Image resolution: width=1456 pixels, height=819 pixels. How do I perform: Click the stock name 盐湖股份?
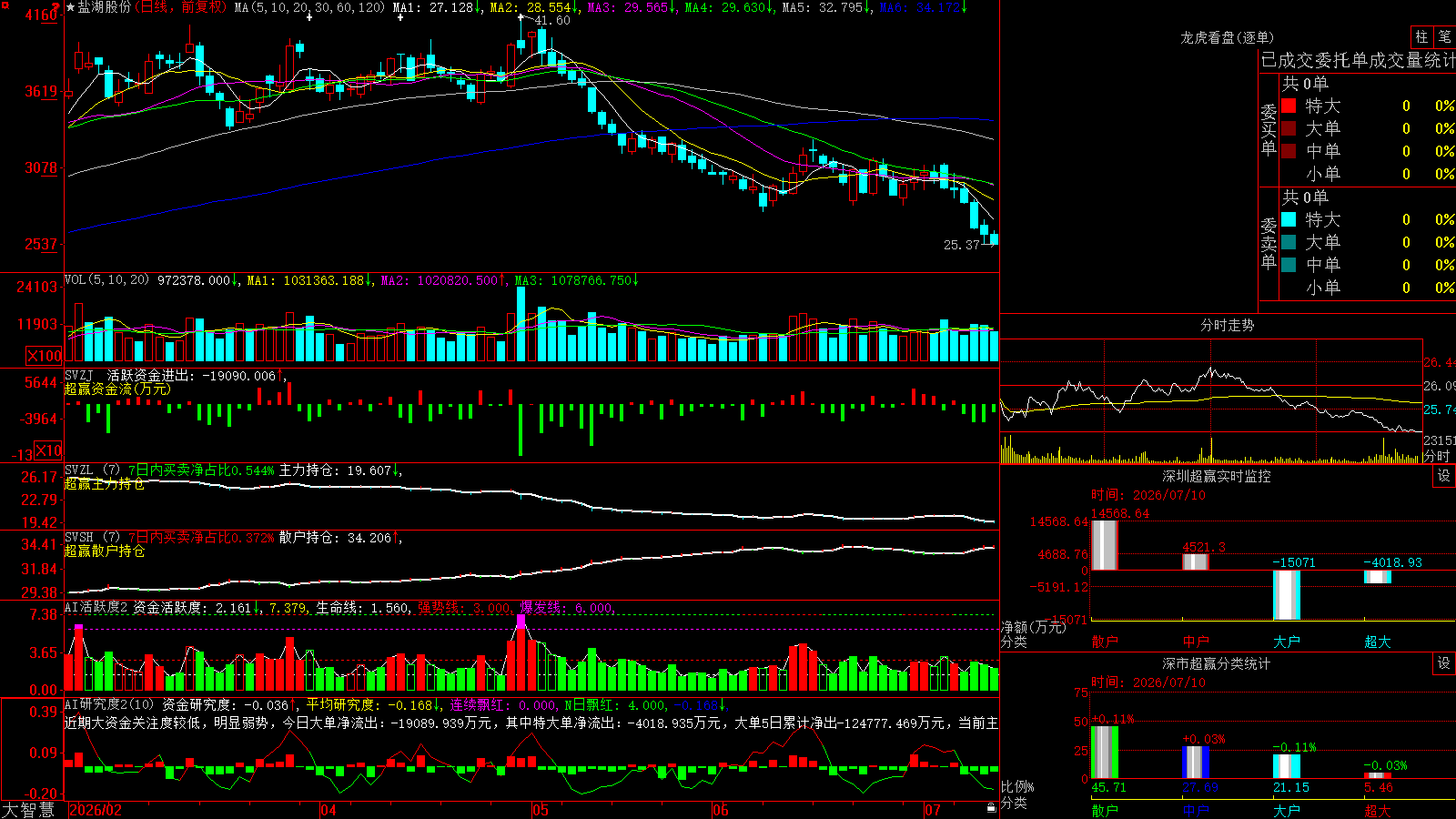tap(105, 7)
